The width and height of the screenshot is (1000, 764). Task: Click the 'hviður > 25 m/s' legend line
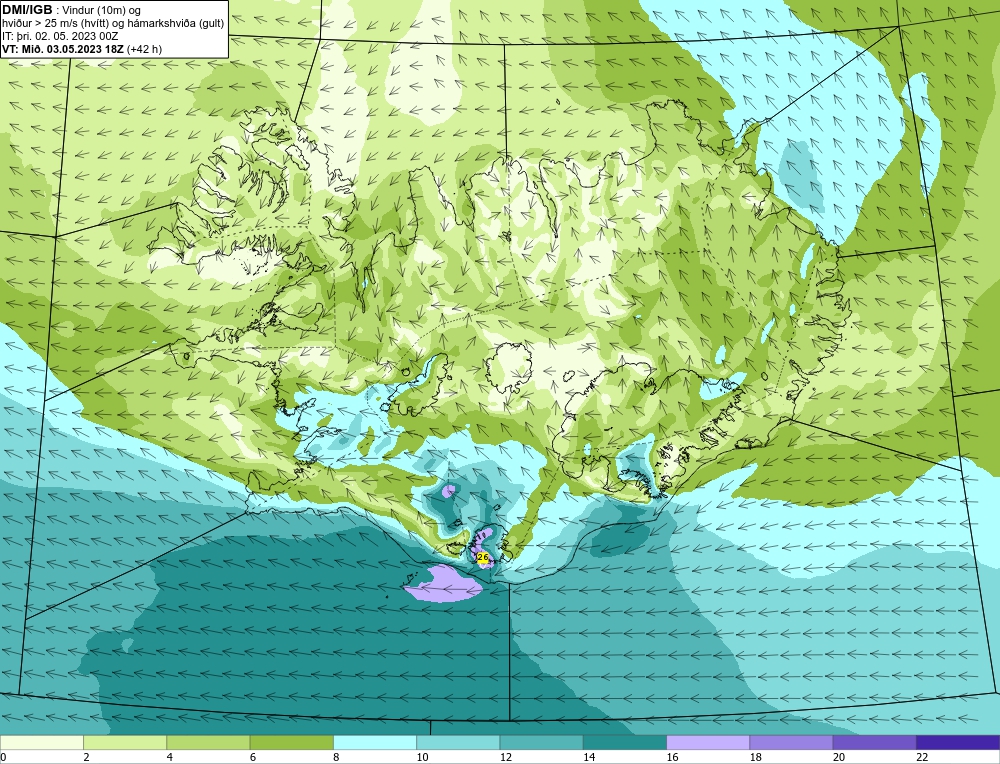point(114,23)
